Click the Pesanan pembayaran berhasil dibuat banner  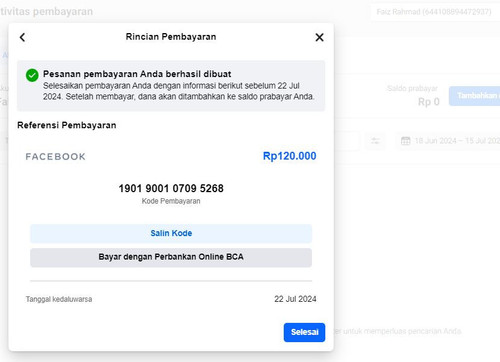[171, 86]
